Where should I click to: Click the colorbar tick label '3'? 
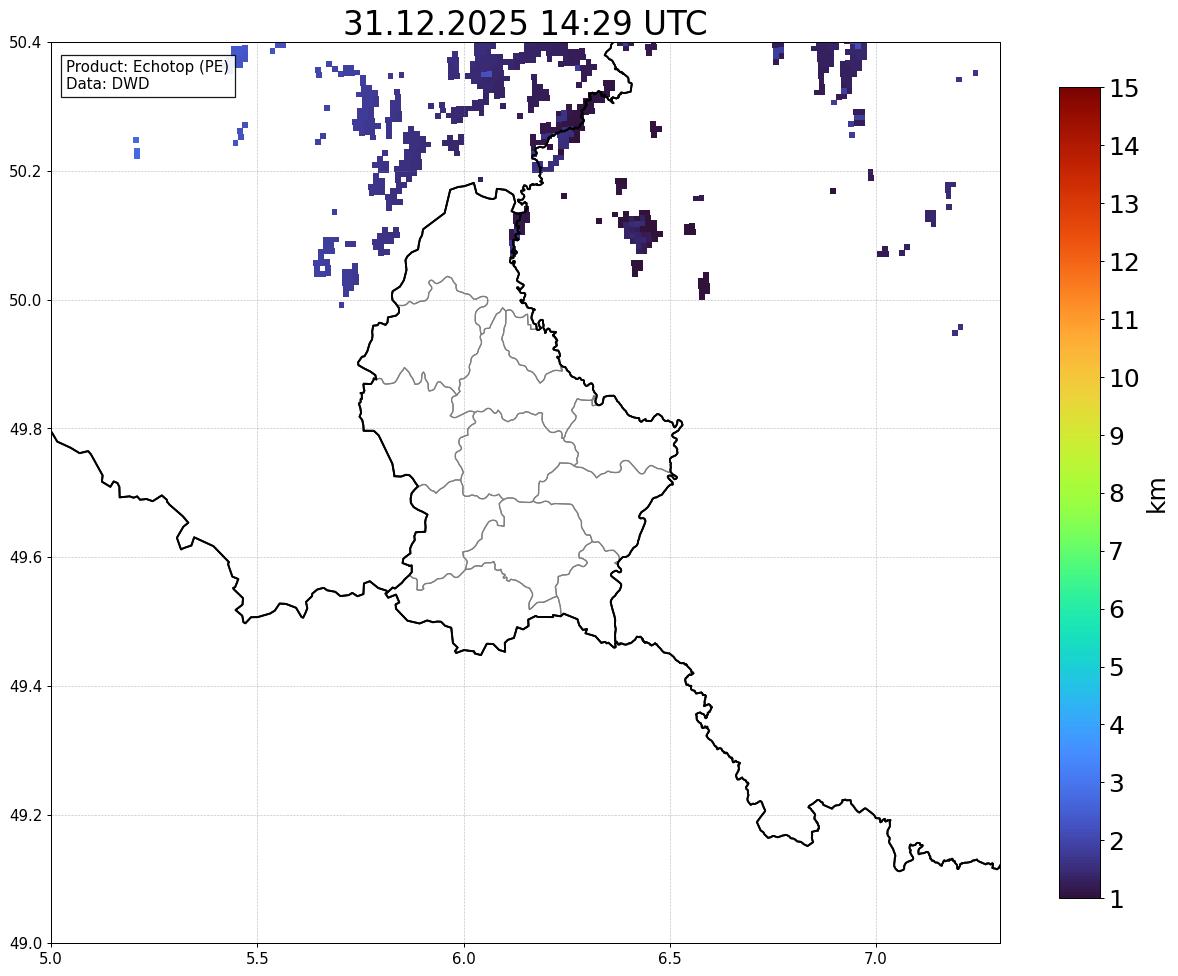tap(1117, 783)
